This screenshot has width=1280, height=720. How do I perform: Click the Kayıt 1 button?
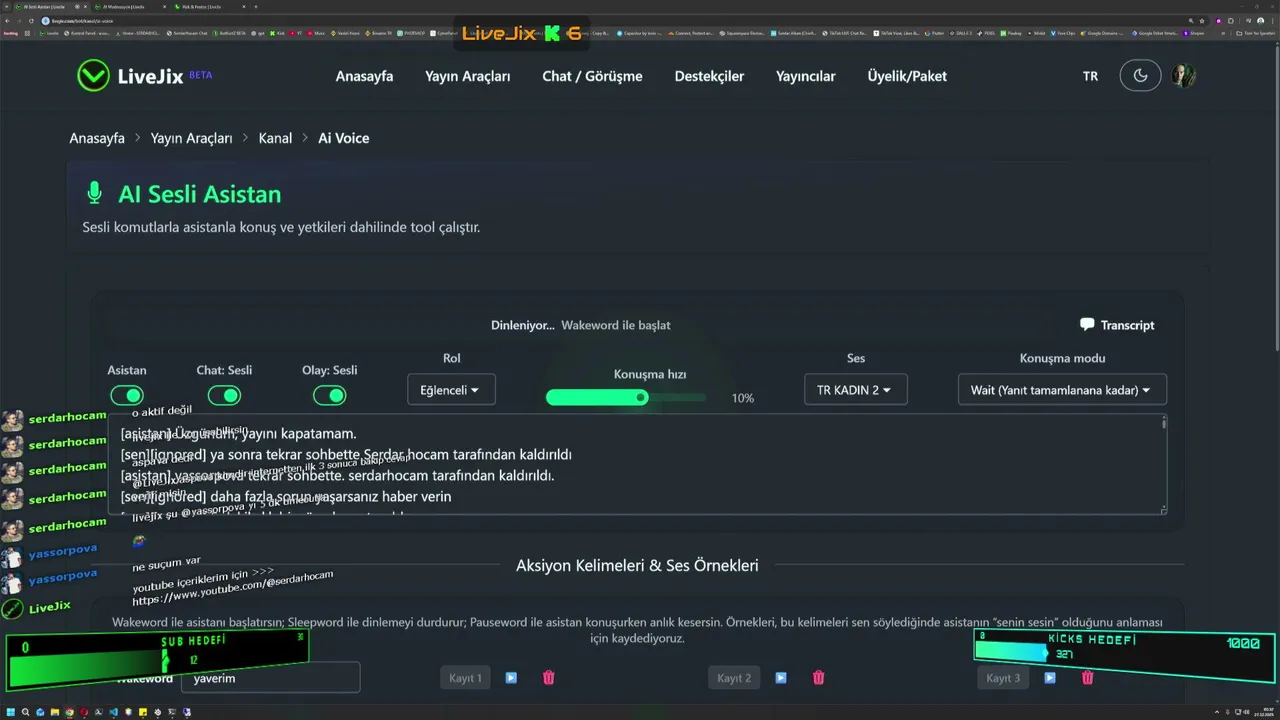465,678
